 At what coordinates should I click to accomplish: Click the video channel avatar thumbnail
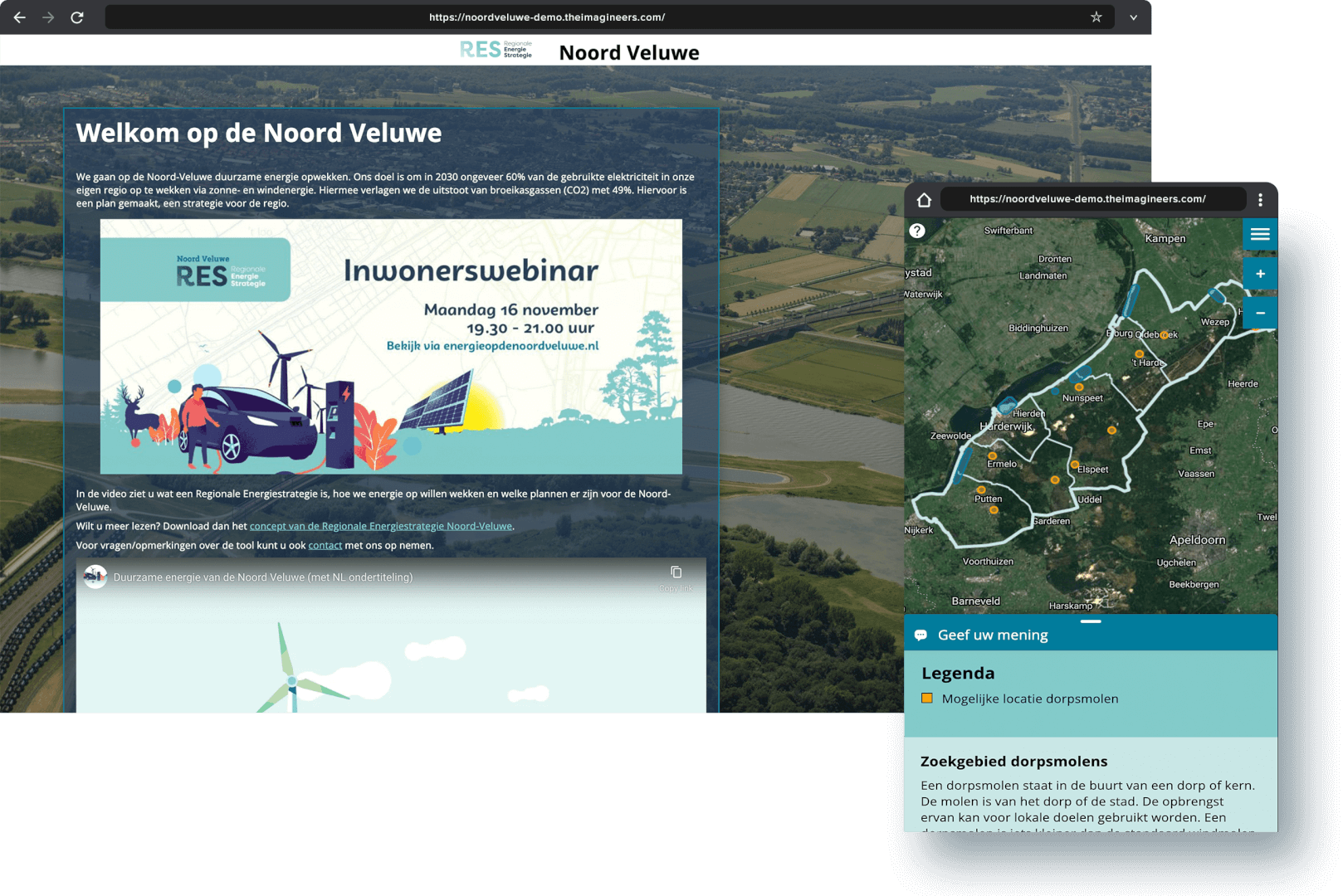95,576
